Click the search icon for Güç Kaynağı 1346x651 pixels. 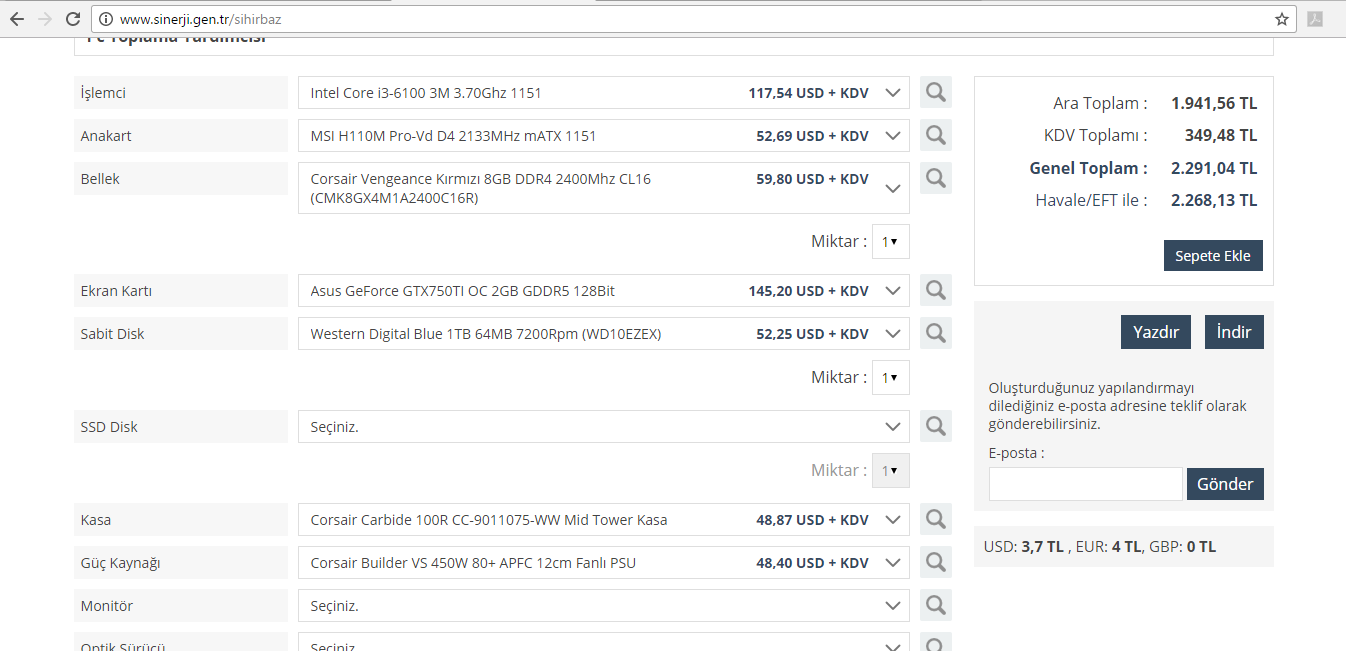point(936,562)
